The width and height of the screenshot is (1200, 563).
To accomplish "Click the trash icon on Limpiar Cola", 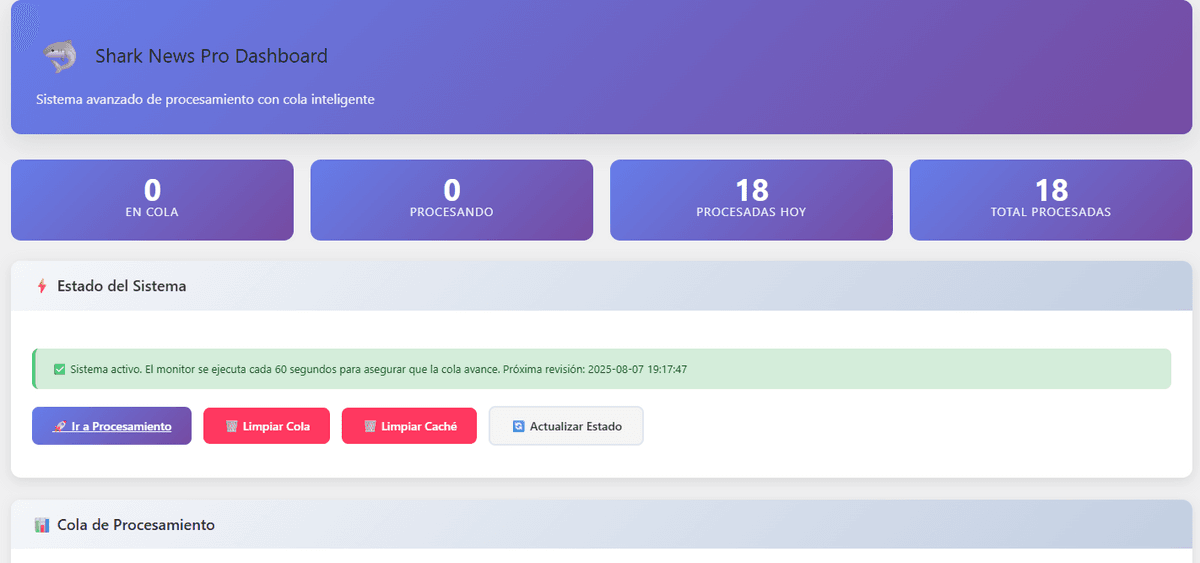I will pyautogui.click(x=231, y=426).
